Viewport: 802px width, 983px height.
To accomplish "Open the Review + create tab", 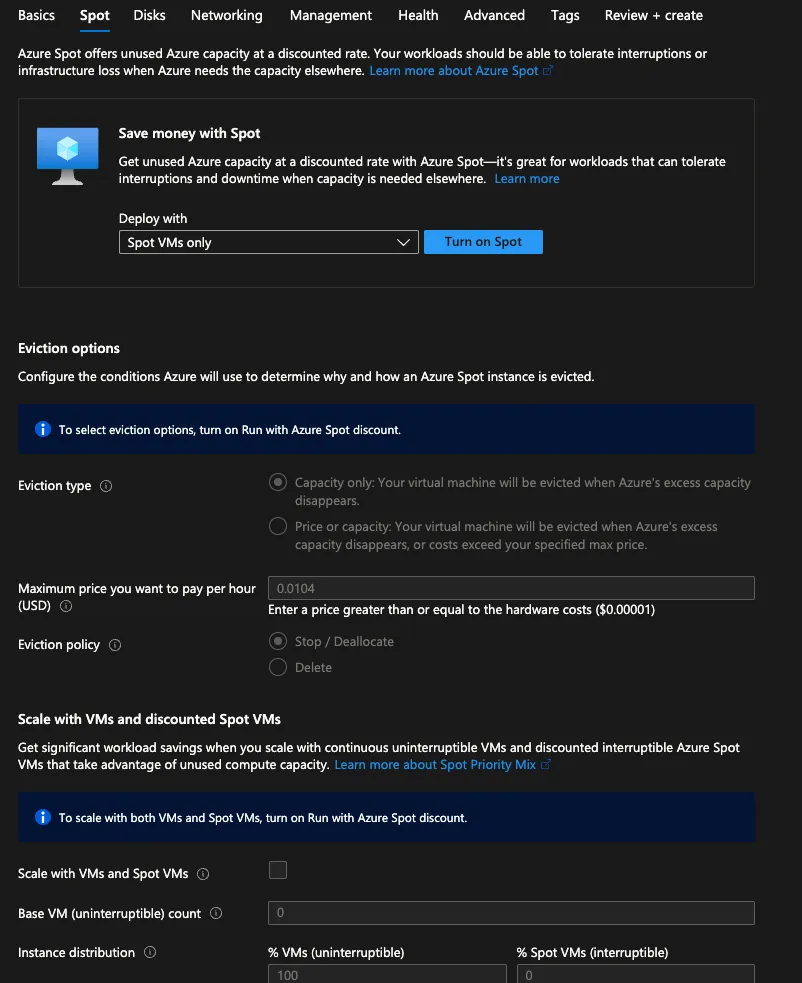I will [653, 15].
